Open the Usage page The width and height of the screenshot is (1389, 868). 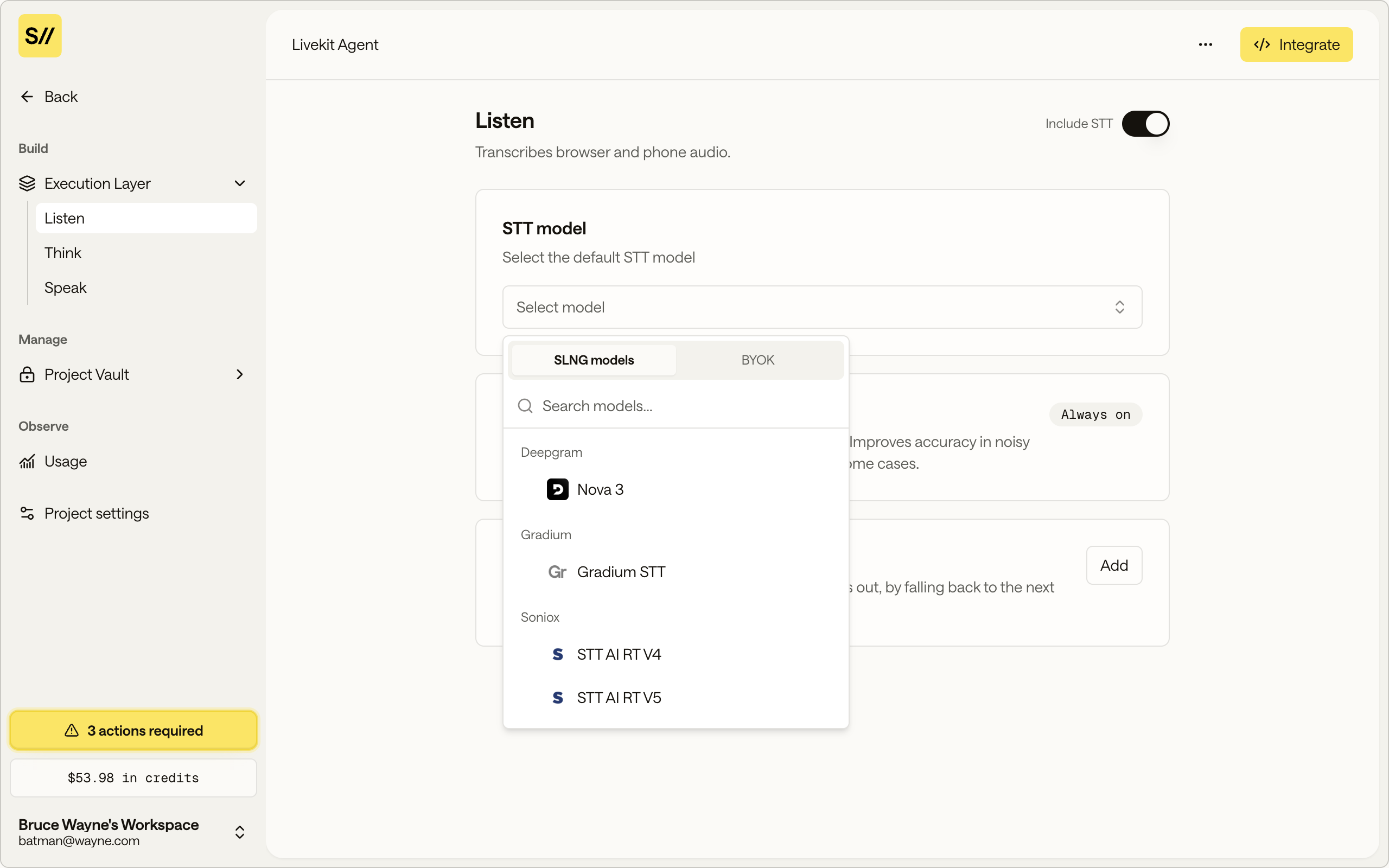point(133,461)
